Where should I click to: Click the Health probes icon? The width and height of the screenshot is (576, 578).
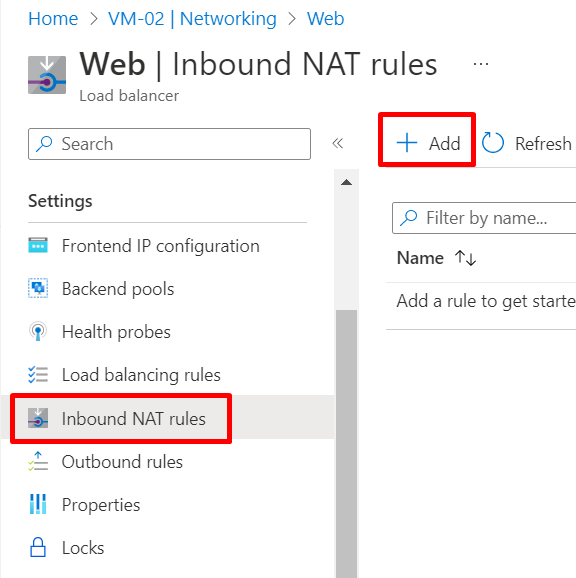click(38, 331)
